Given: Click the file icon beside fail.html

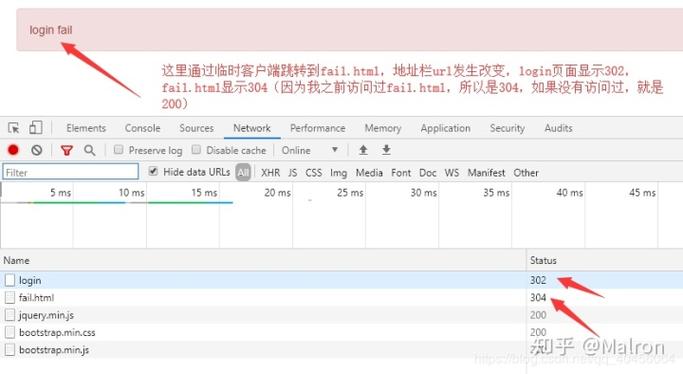Looking at the screenshot, I should [10, 297].
